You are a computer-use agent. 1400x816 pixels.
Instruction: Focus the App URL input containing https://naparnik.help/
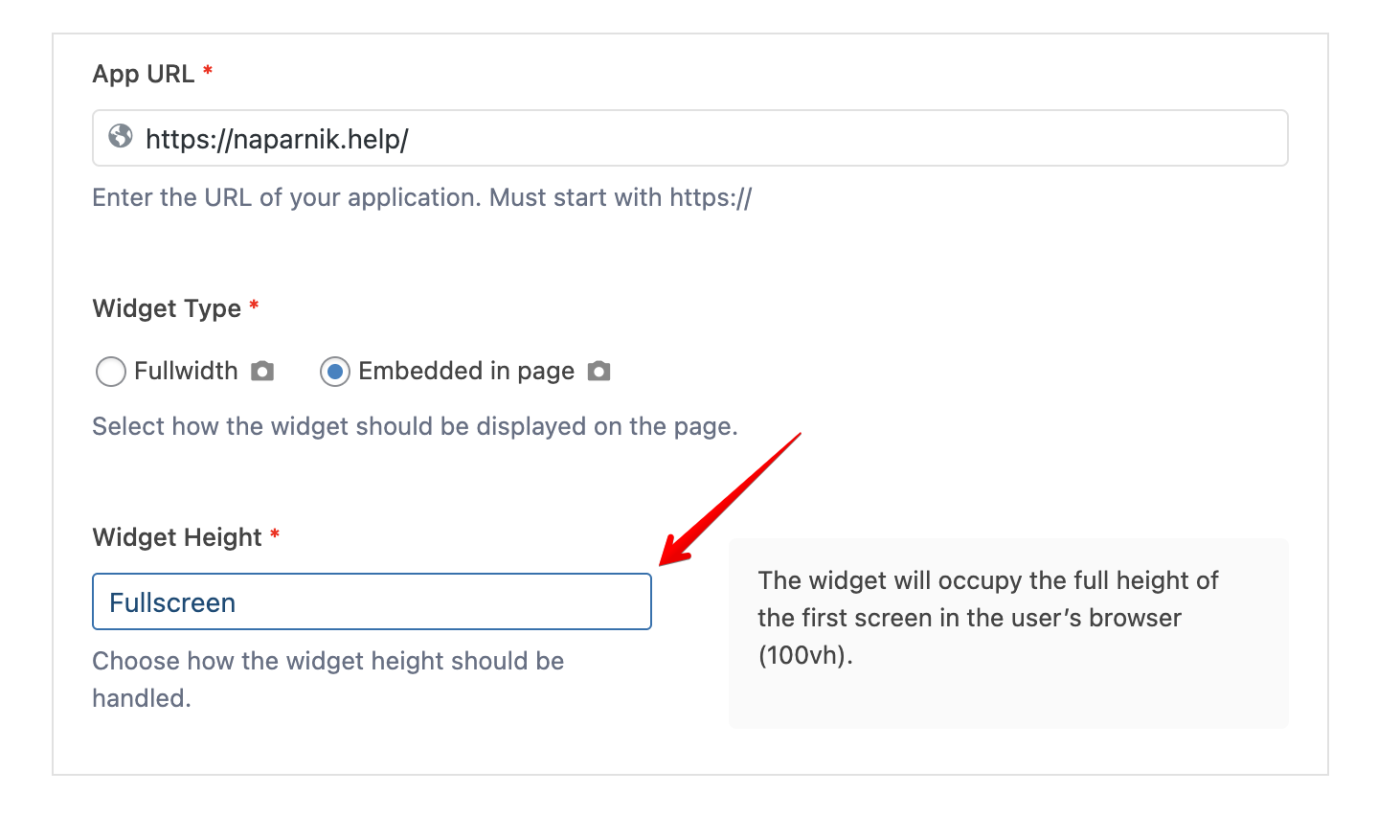[x=700, y=138]
